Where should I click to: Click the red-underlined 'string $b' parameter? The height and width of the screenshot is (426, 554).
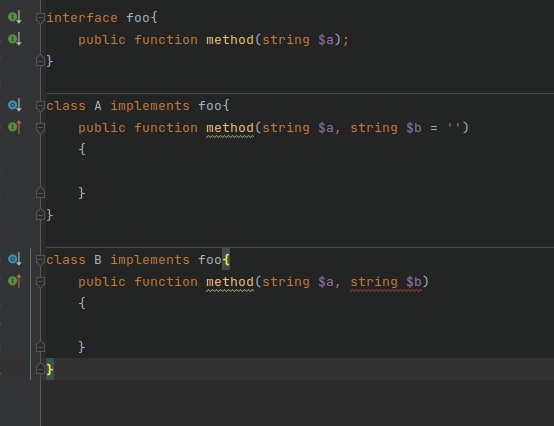386,282
